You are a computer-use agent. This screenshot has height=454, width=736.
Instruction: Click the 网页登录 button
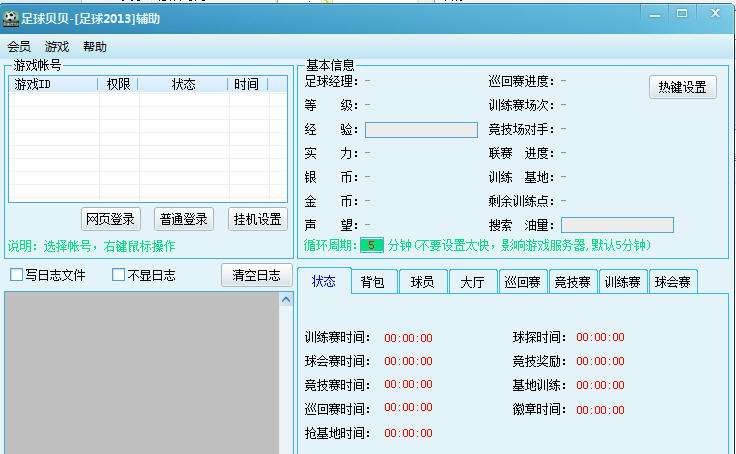[111, 219]
